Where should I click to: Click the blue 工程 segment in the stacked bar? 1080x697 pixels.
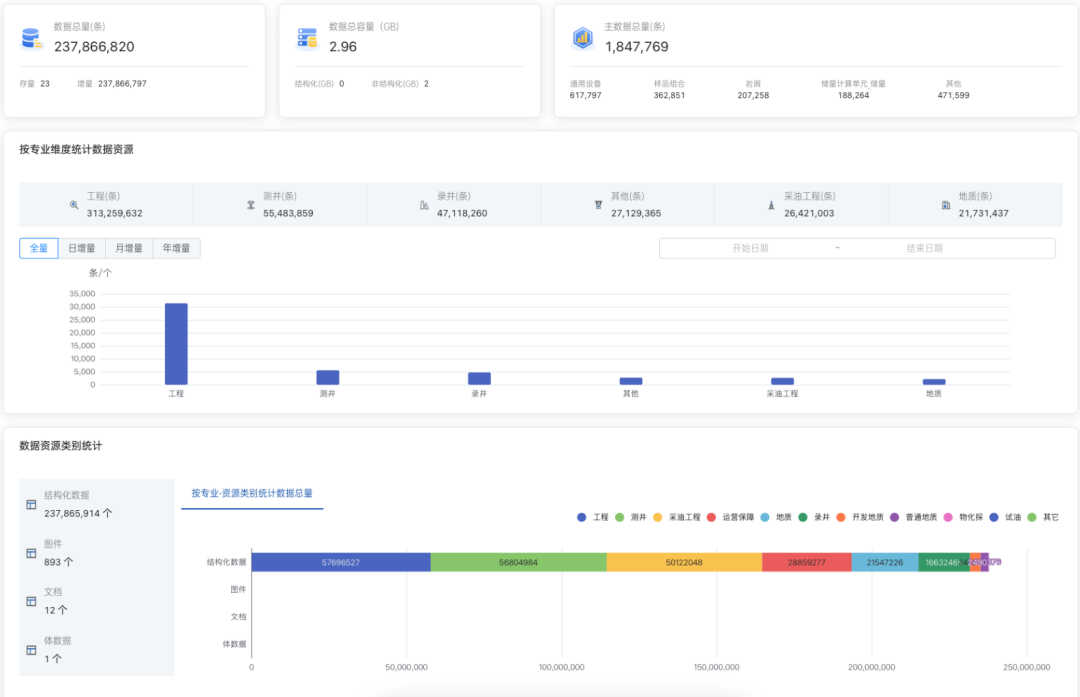click(x=340, y=562)
